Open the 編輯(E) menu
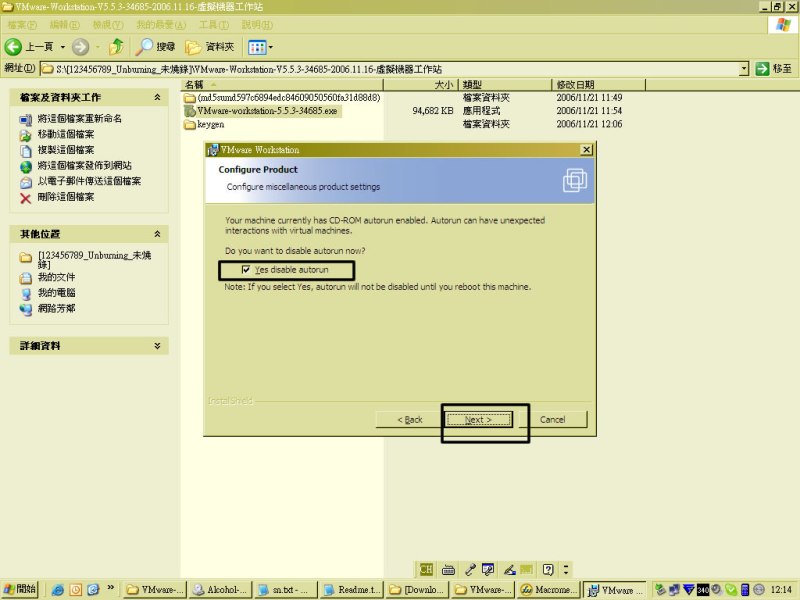Image resolution: width=800 pixels, height=600 pixels. point(64,24)
